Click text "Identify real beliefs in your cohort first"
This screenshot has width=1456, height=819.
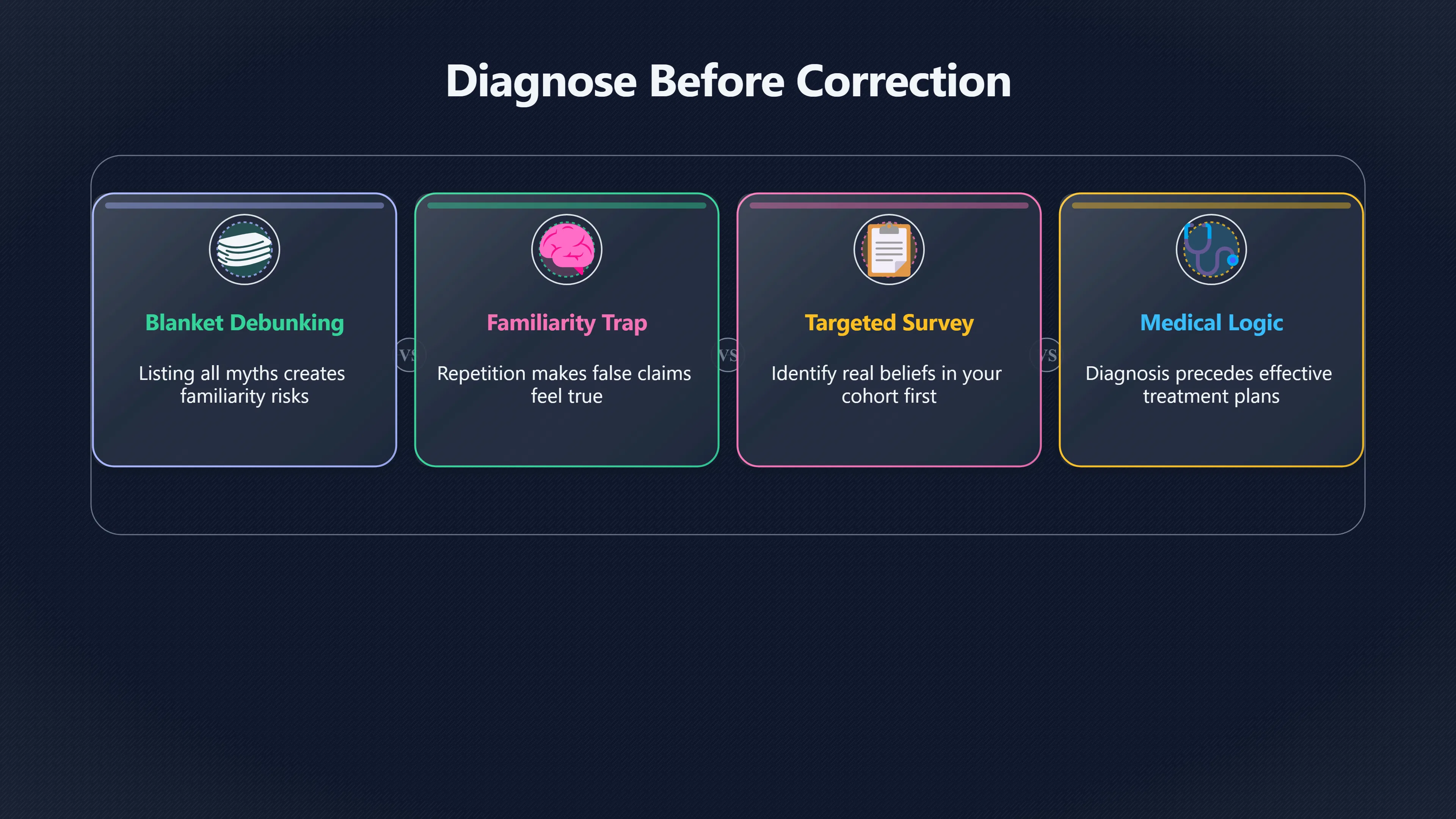point(887,384)
